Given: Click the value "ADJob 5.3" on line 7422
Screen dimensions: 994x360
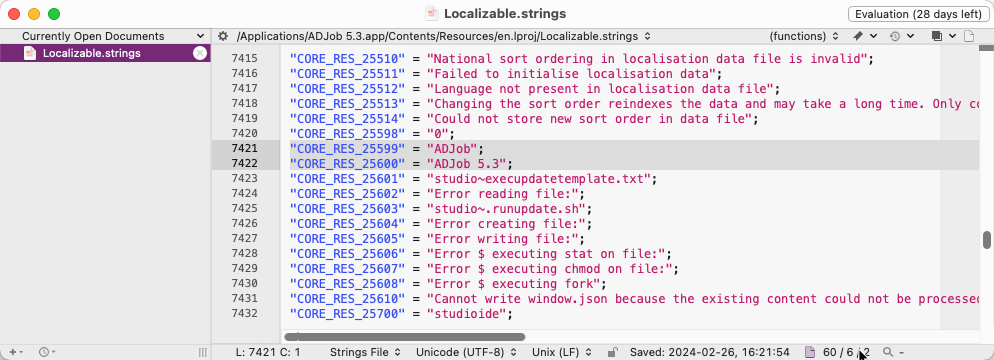Looking at the screenshot, I should pyautogui.click(x=466, y=164).
